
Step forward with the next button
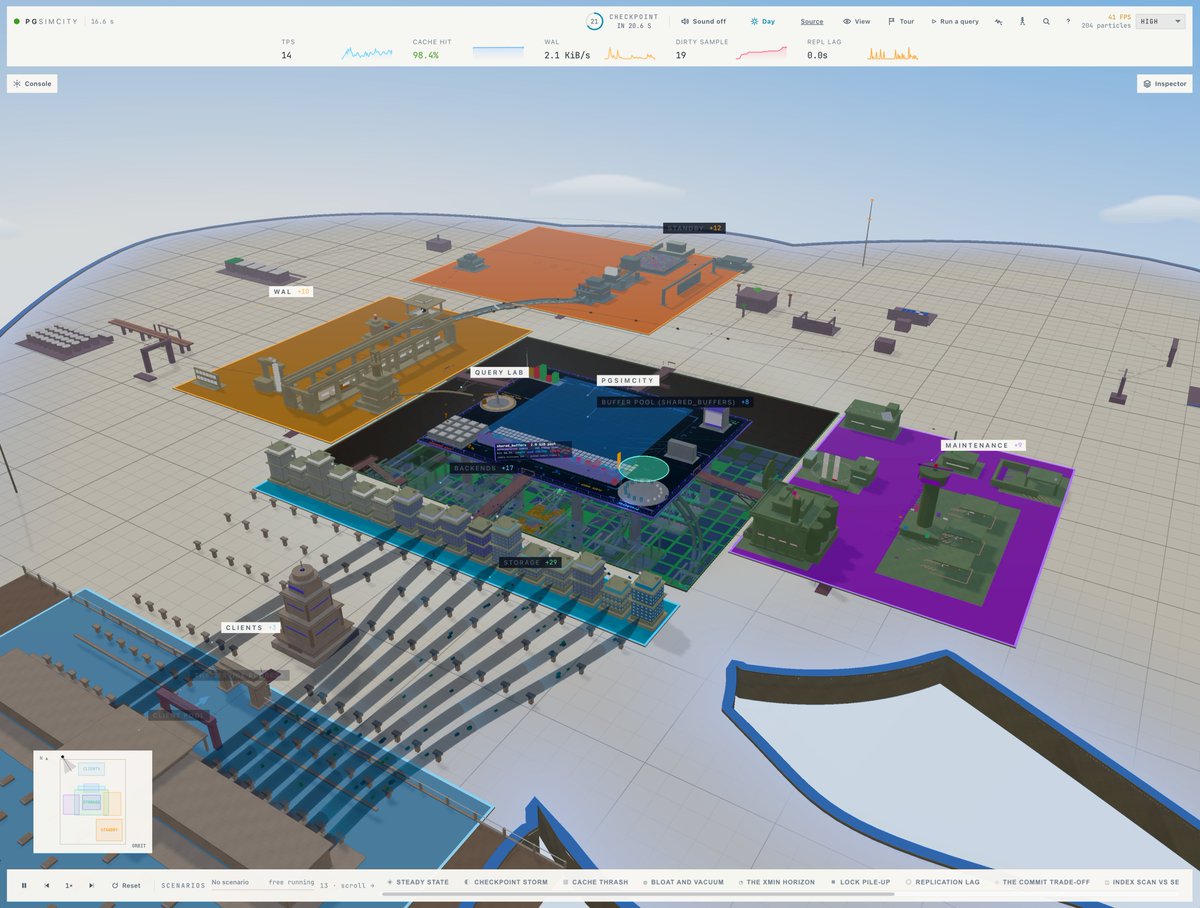(91, 885)
